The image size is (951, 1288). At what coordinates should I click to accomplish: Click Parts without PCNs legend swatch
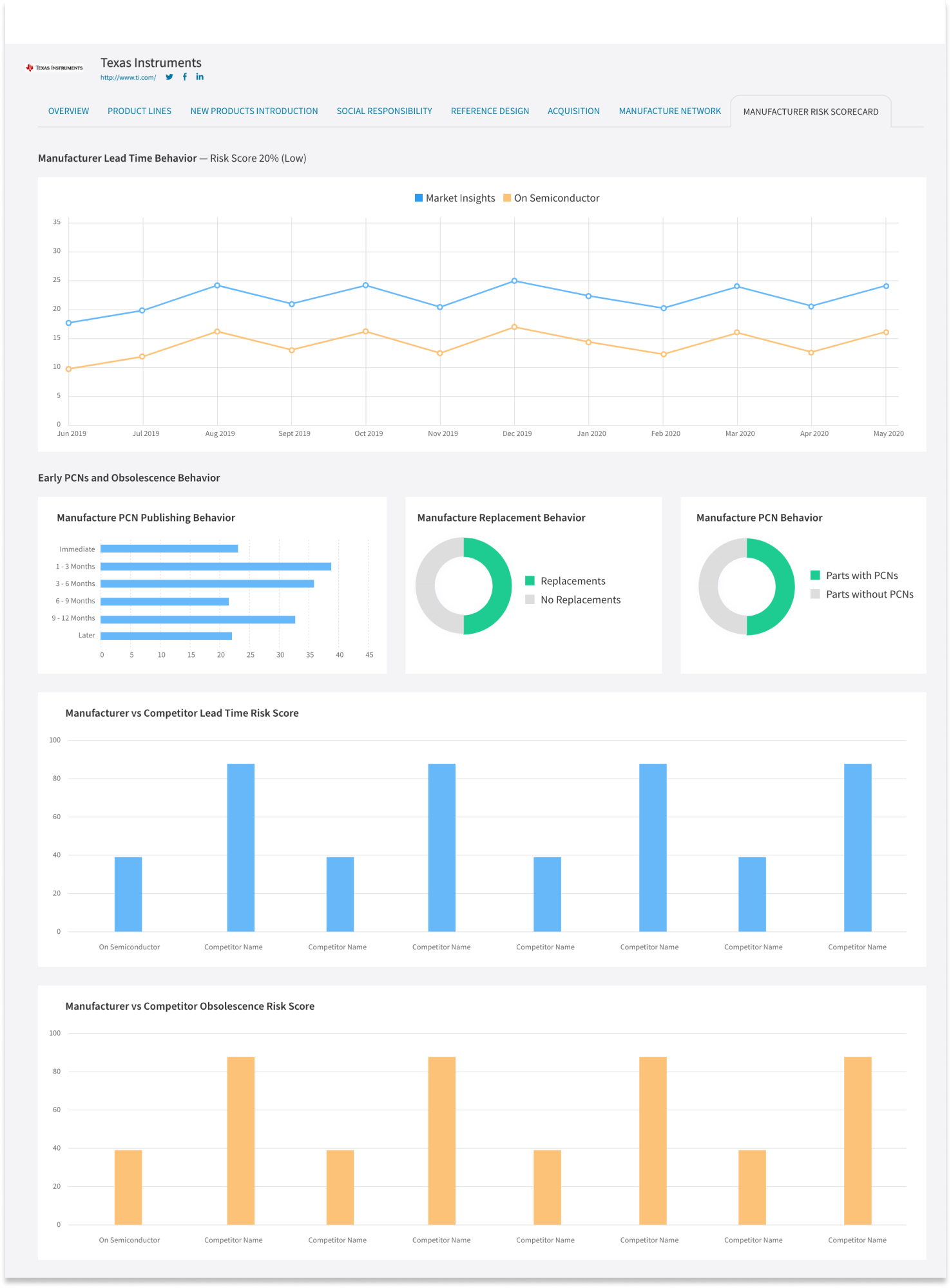[815, 594]
